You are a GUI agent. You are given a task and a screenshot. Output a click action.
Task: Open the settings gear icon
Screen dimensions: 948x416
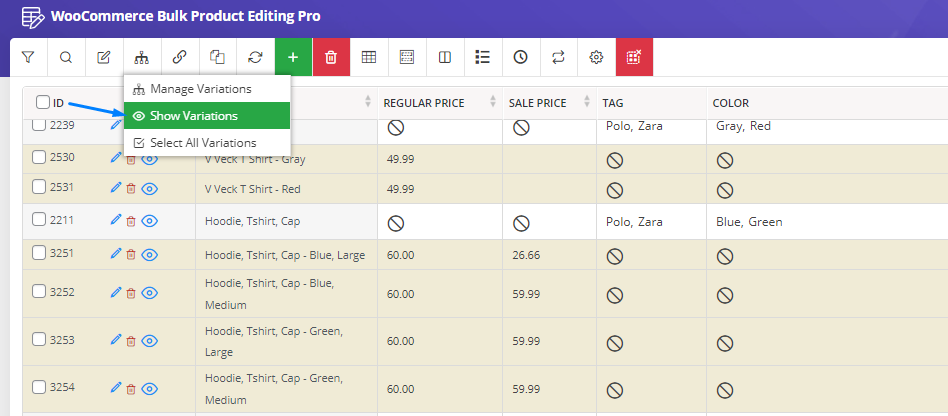point(596,57)
